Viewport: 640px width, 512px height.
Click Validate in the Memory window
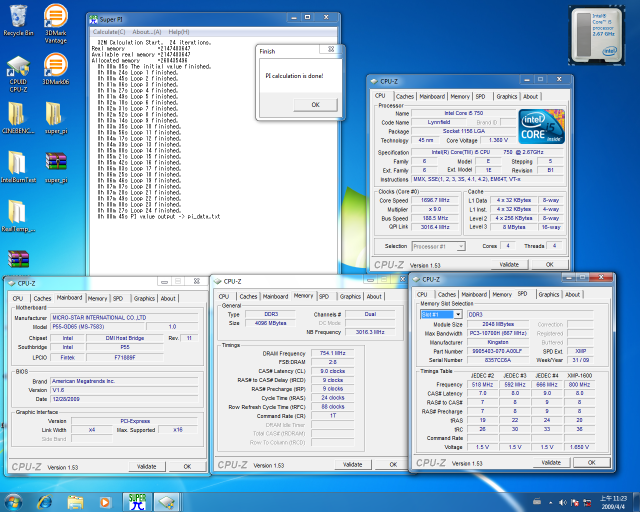tap(353, 464)
